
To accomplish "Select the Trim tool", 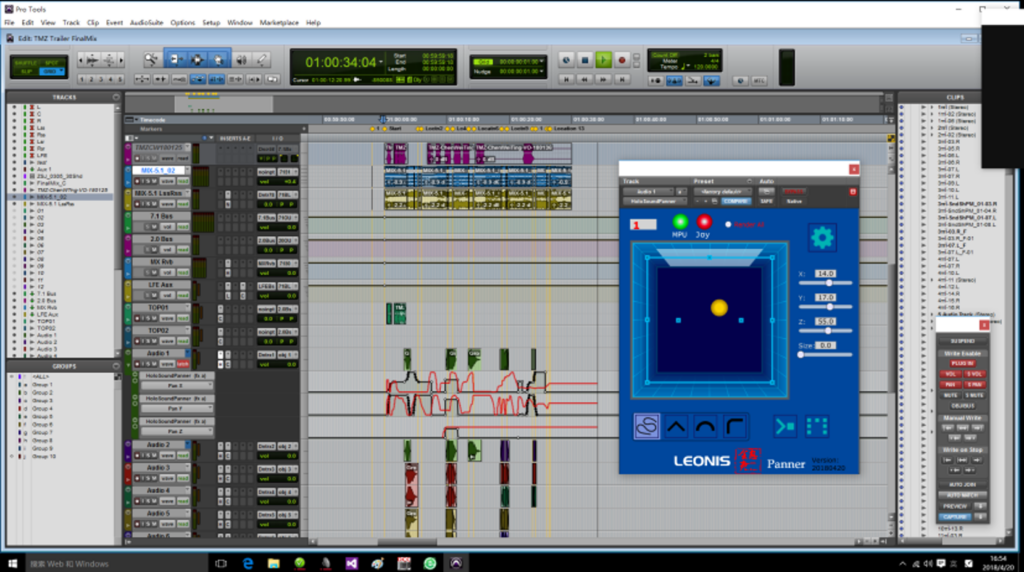I will pos(174,60).
